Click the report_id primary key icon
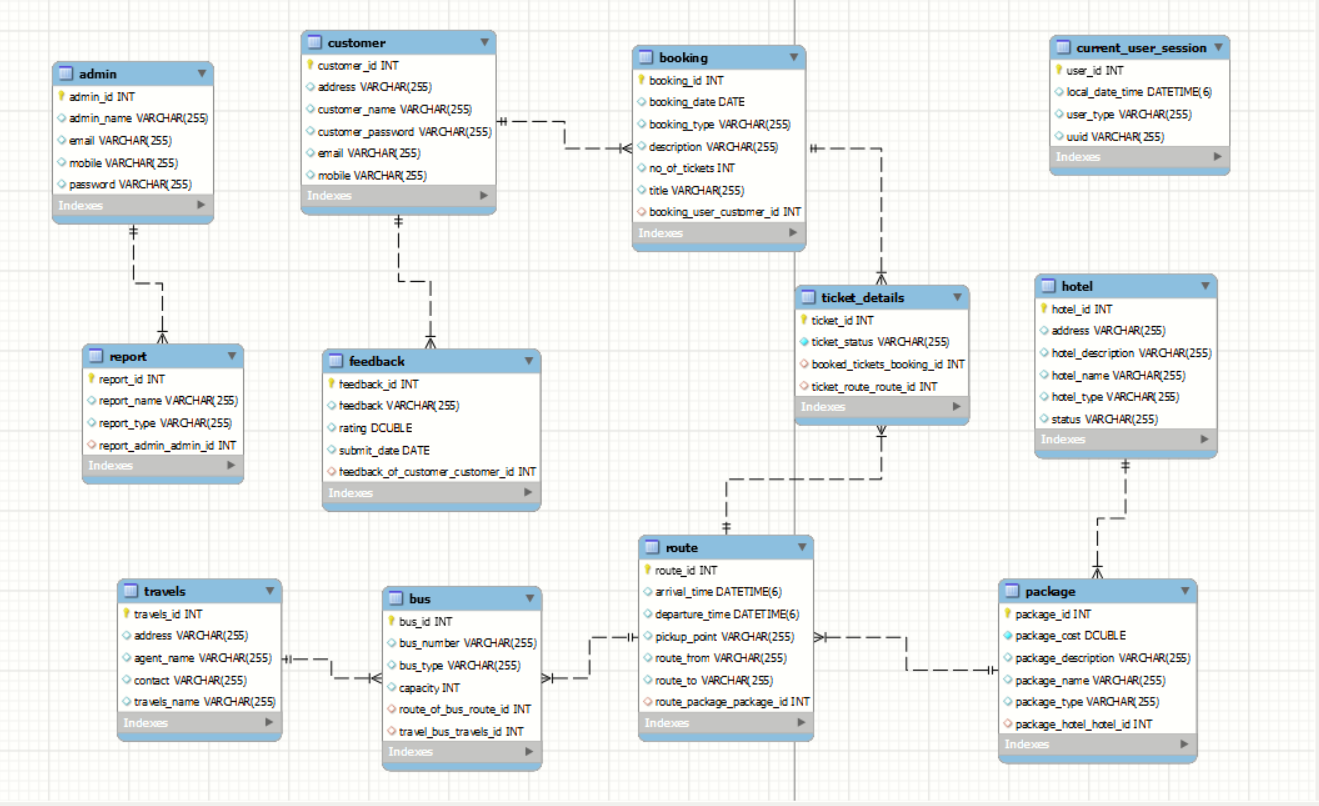The width and height of the screenshot is (1319, 806). (x=91, y=379)
